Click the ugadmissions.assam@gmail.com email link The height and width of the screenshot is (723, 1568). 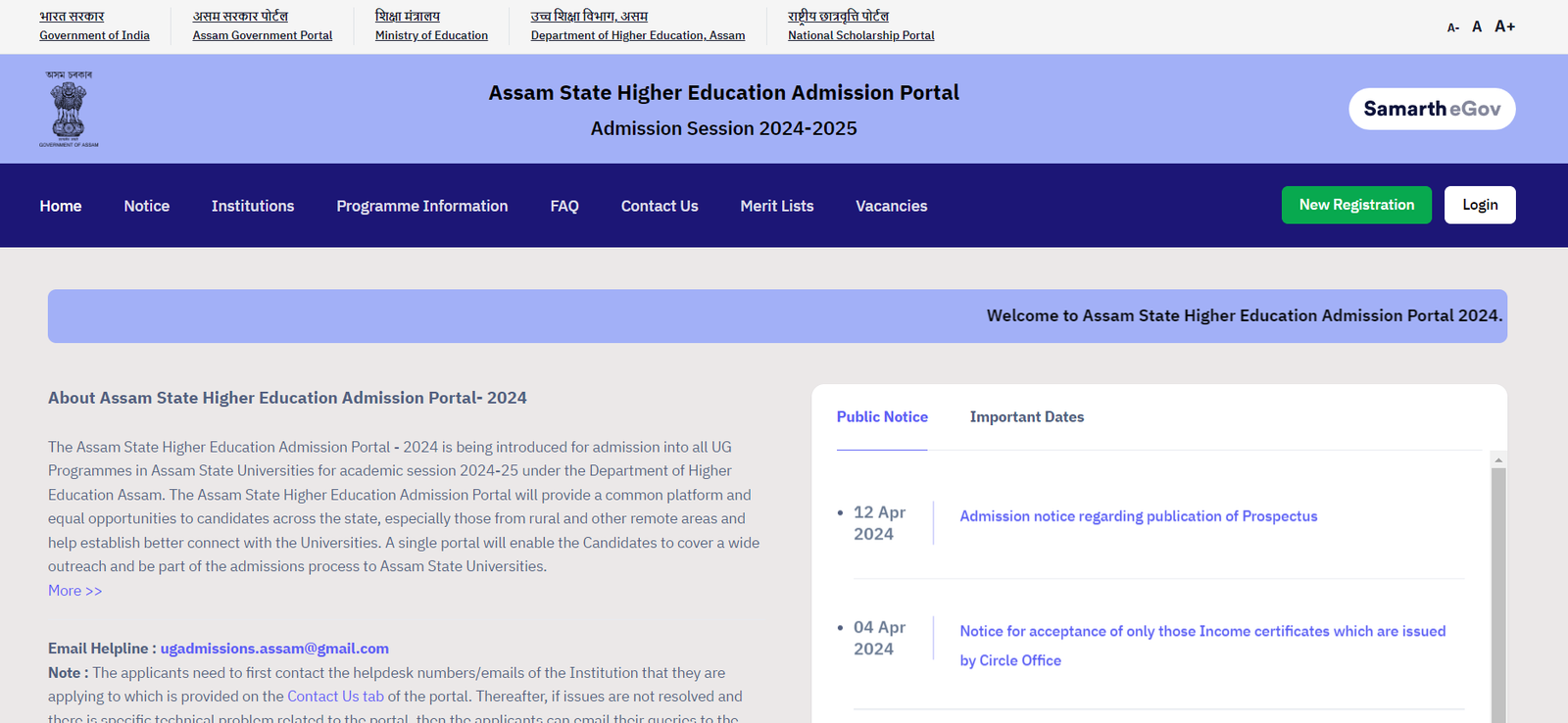tap(274, 649)
